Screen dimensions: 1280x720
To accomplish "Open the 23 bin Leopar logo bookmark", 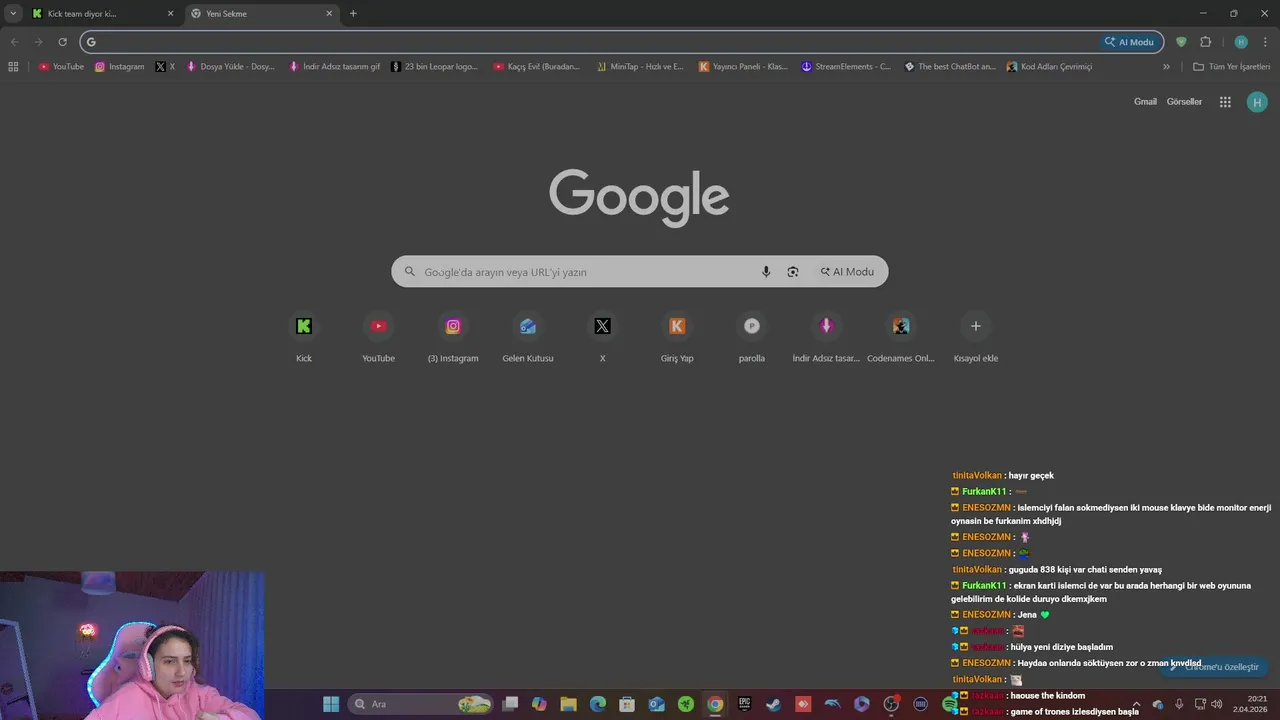I will click(435, 67).
